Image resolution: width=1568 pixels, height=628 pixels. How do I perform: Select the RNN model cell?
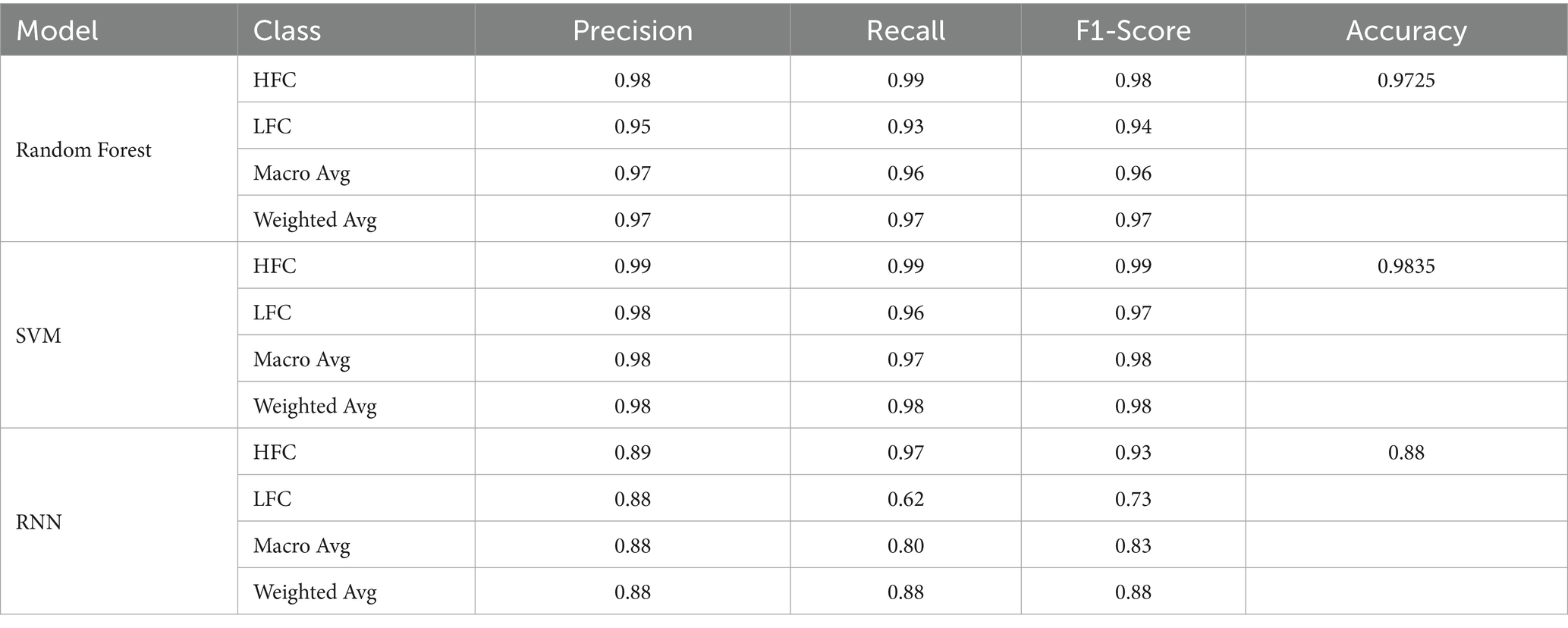(39, 522)
